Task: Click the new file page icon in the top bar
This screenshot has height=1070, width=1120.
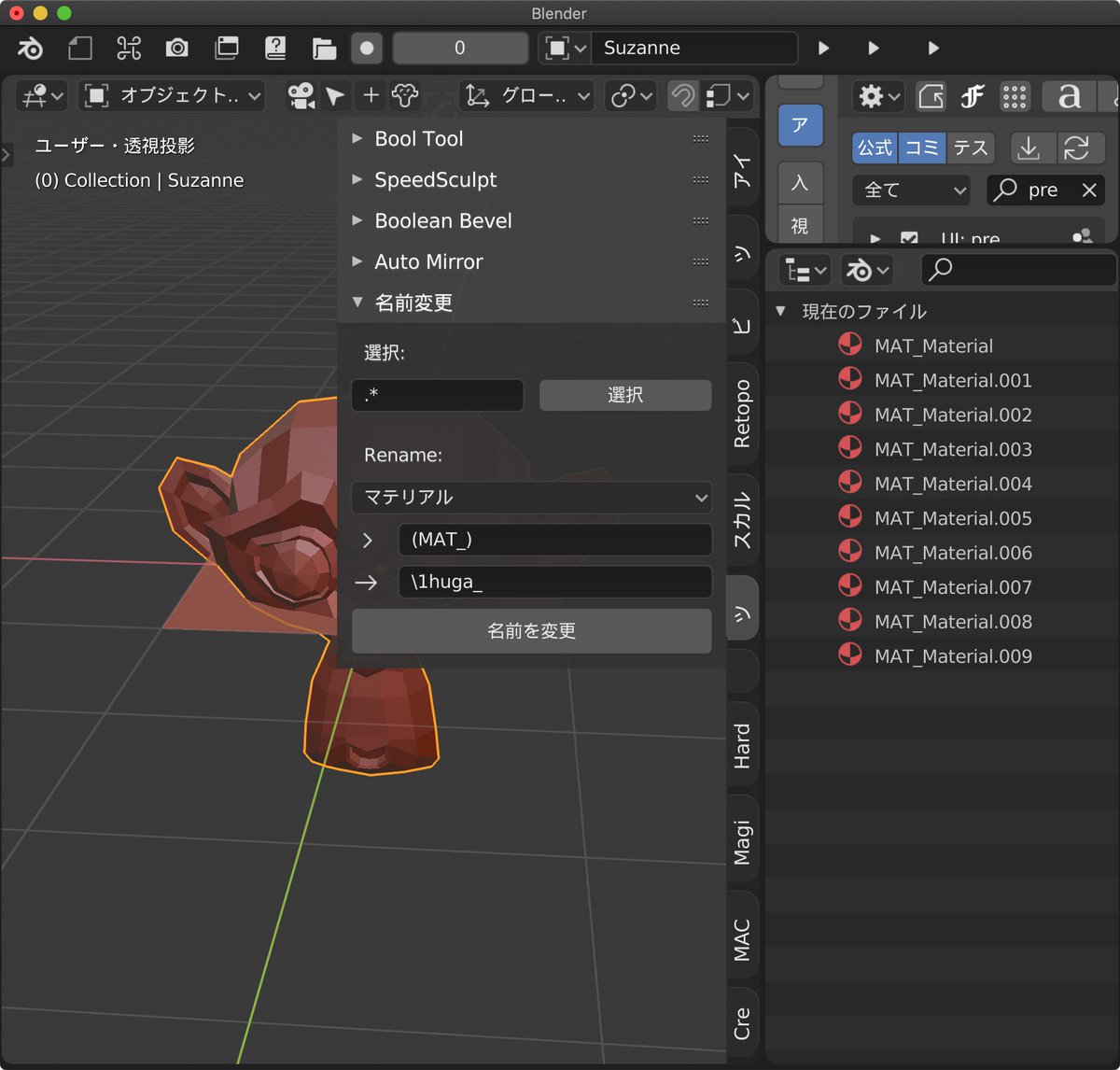Action: pos(80,48)
